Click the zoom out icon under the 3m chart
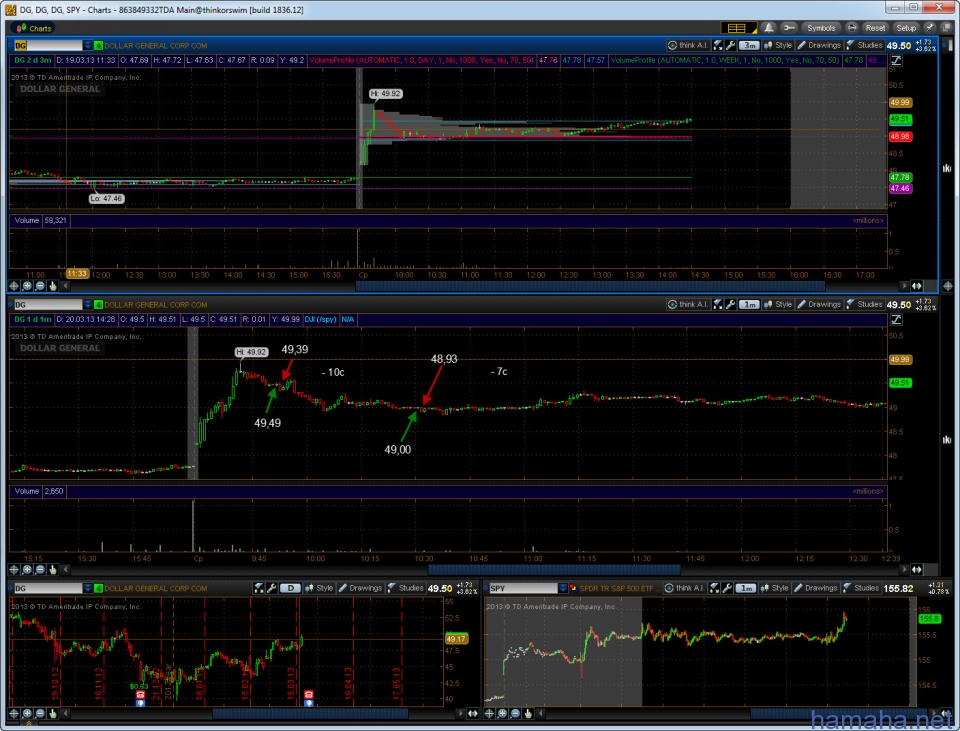The width and height of the screenshot is (960, 731). coord(40,286)
